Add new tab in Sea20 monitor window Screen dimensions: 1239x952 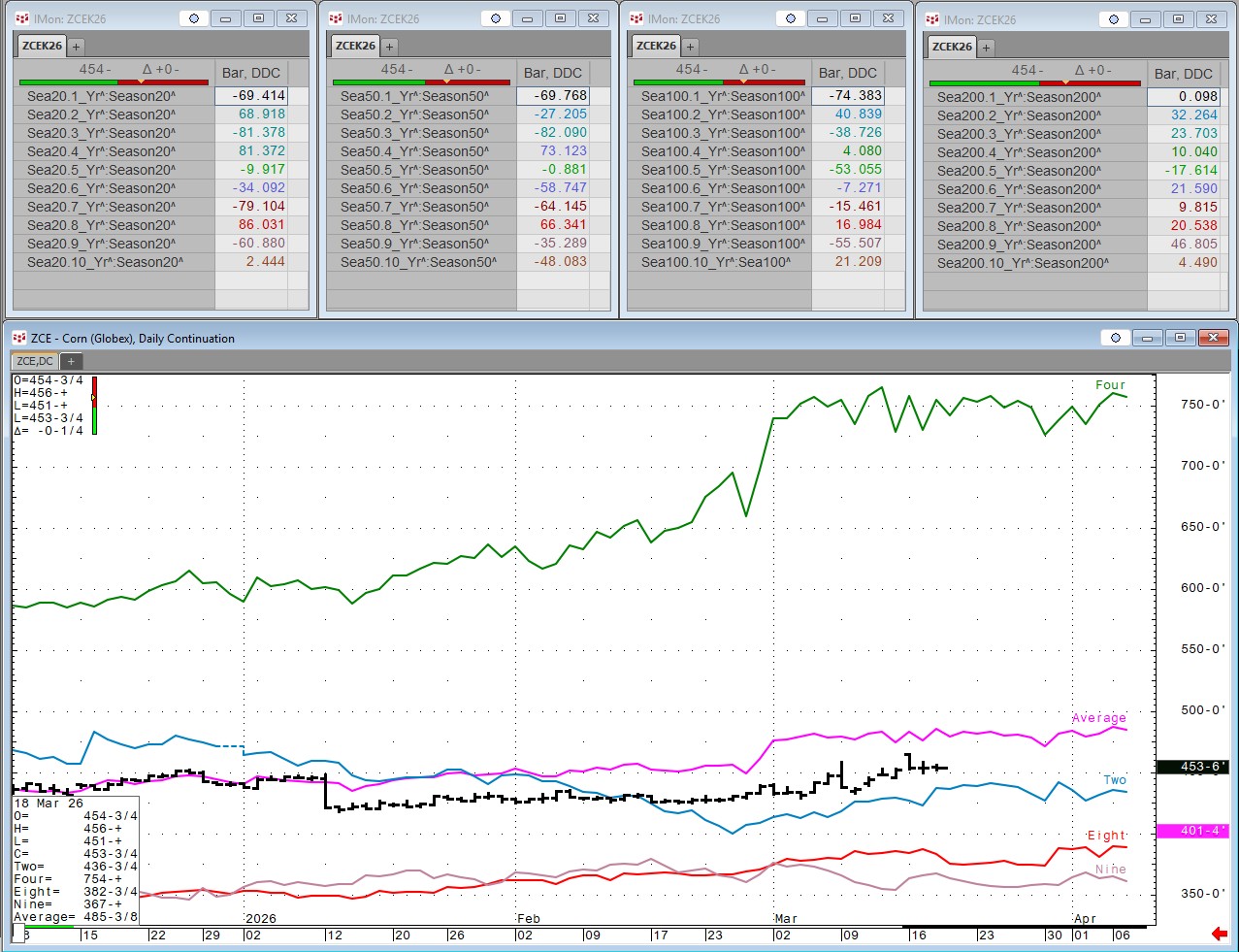(76, 47)
